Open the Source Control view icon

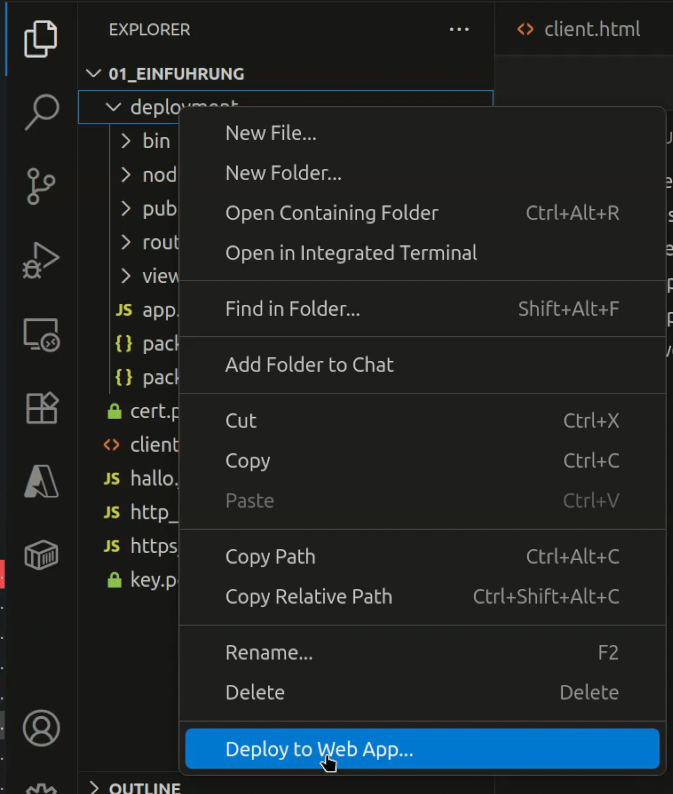41,186
